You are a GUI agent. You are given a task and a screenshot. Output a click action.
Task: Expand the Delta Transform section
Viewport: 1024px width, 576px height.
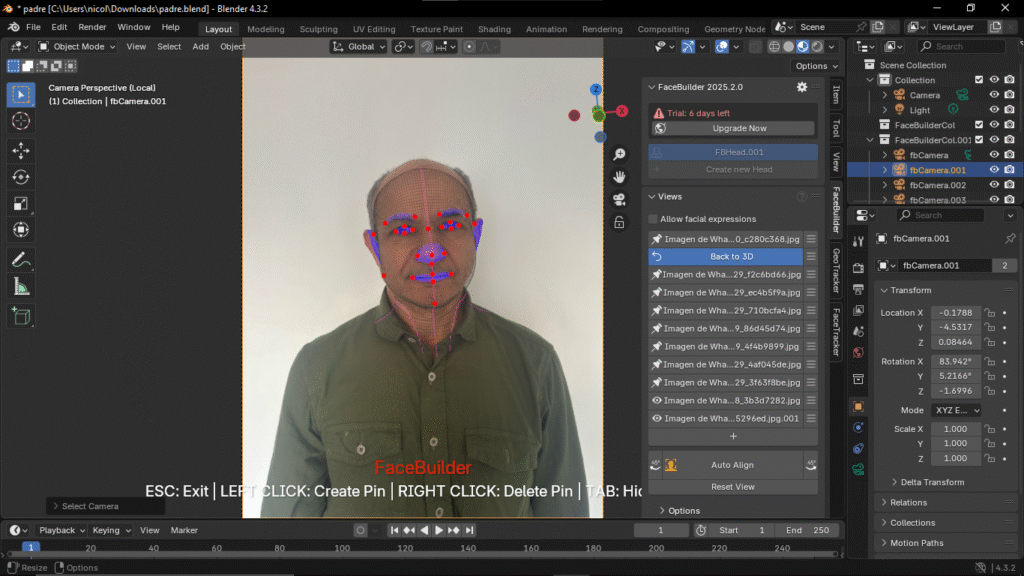coord(932,482)
